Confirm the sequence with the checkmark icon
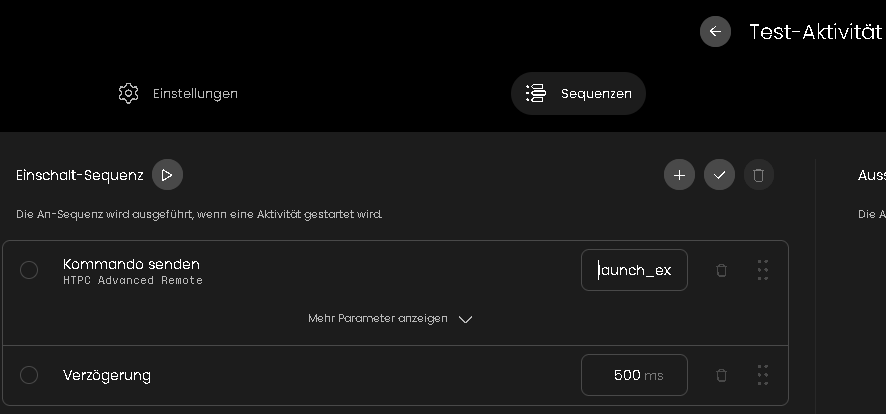Screen dimensions: 886x414 coord(719,175)
